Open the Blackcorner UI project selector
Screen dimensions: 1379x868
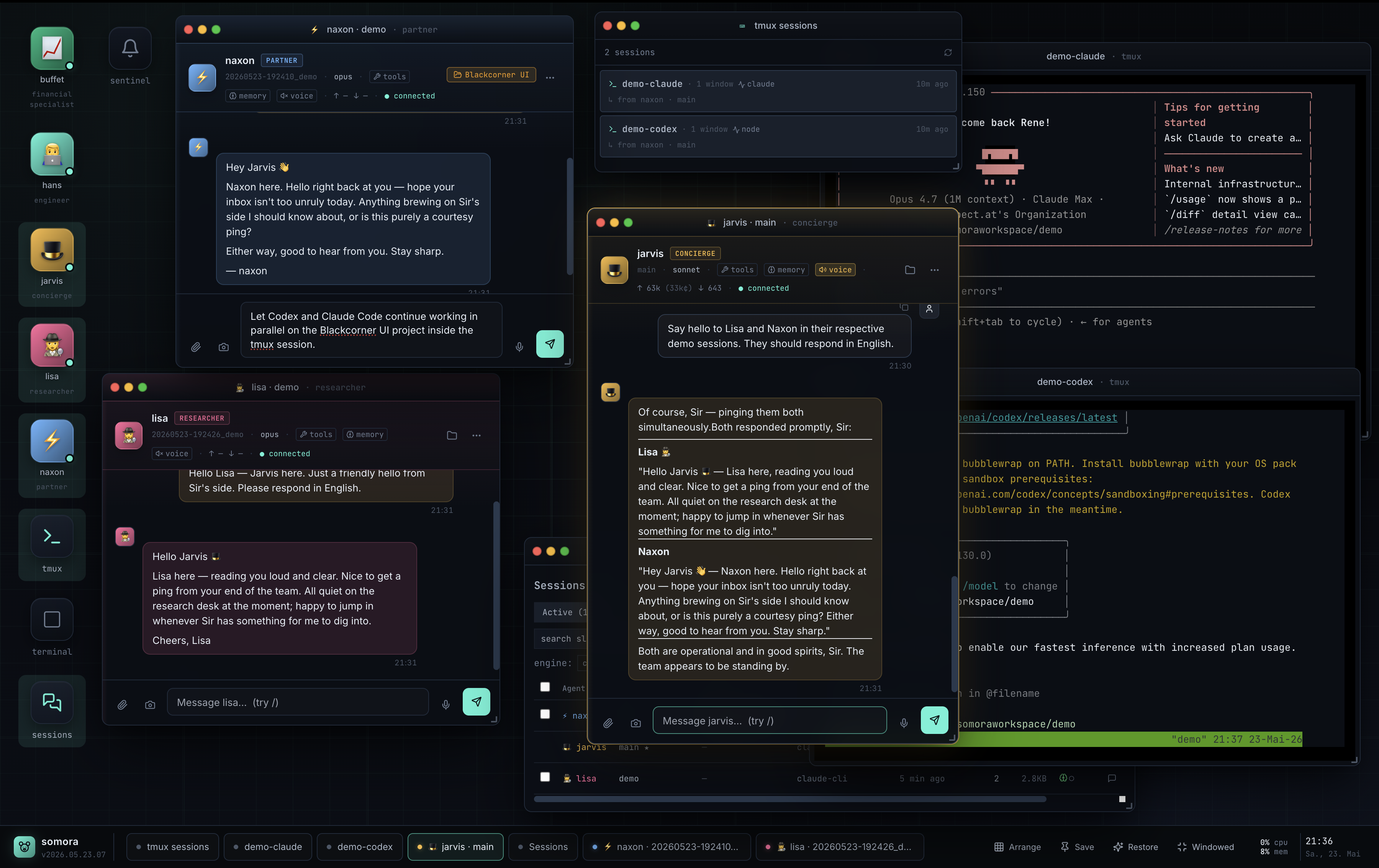coord(491,75)
